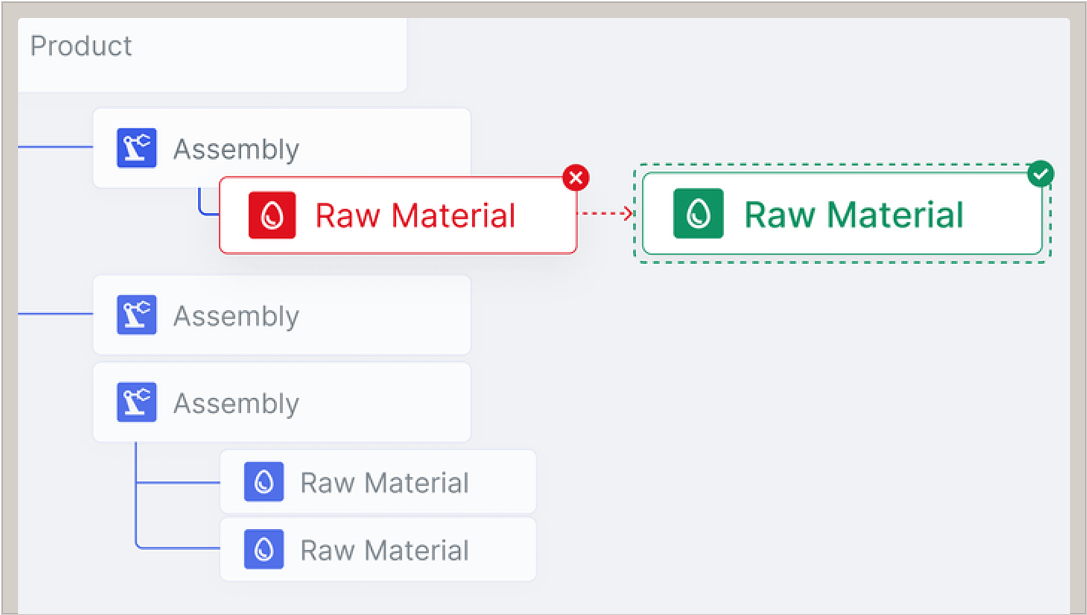
Task: Select the bottom Assembly label text
Action: (236, 404)
